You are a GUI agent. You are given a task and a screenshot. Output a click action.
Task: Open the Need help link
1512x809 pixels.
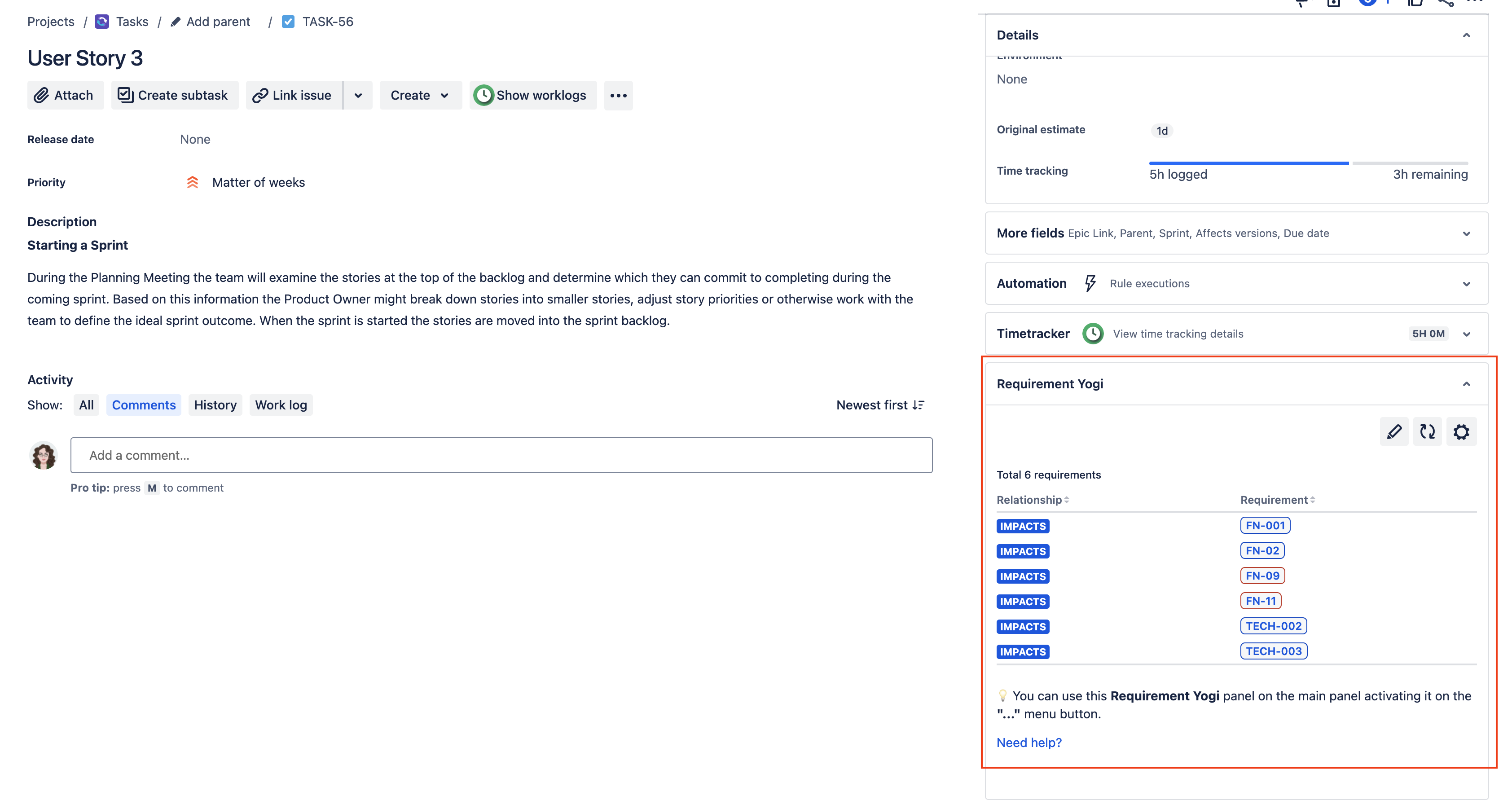[x=1029, y=741]
